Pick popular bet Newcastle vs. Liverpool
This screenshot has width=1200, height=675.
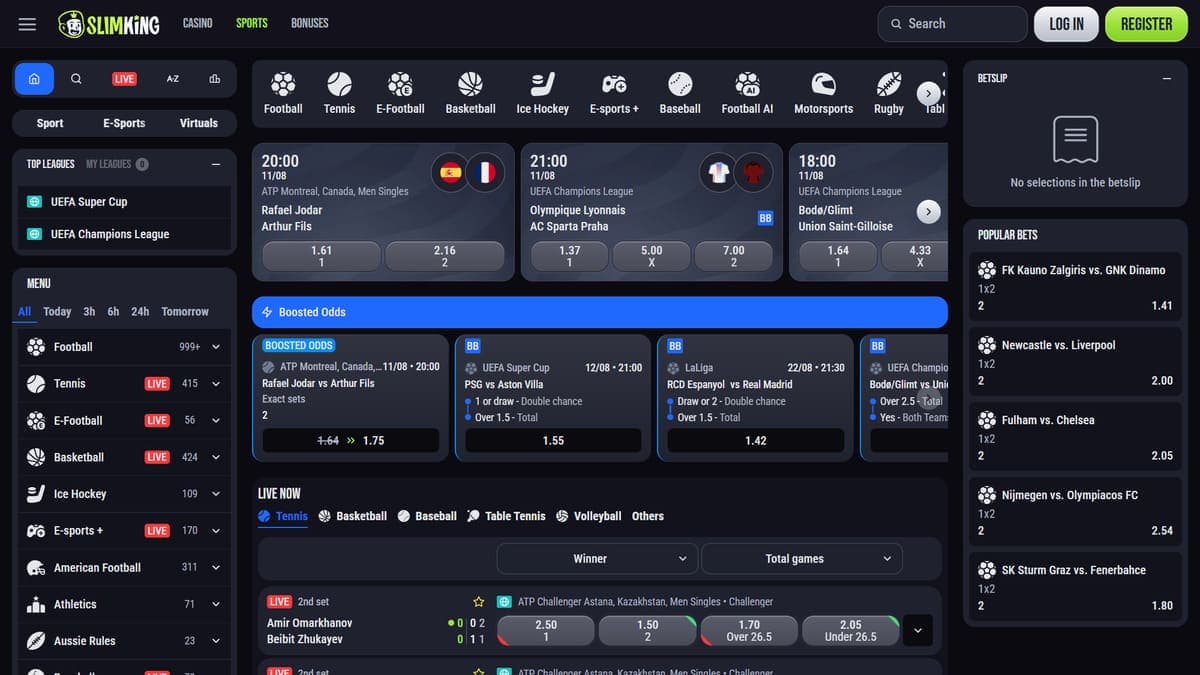pyautogui.click(x=1075, y=363)
